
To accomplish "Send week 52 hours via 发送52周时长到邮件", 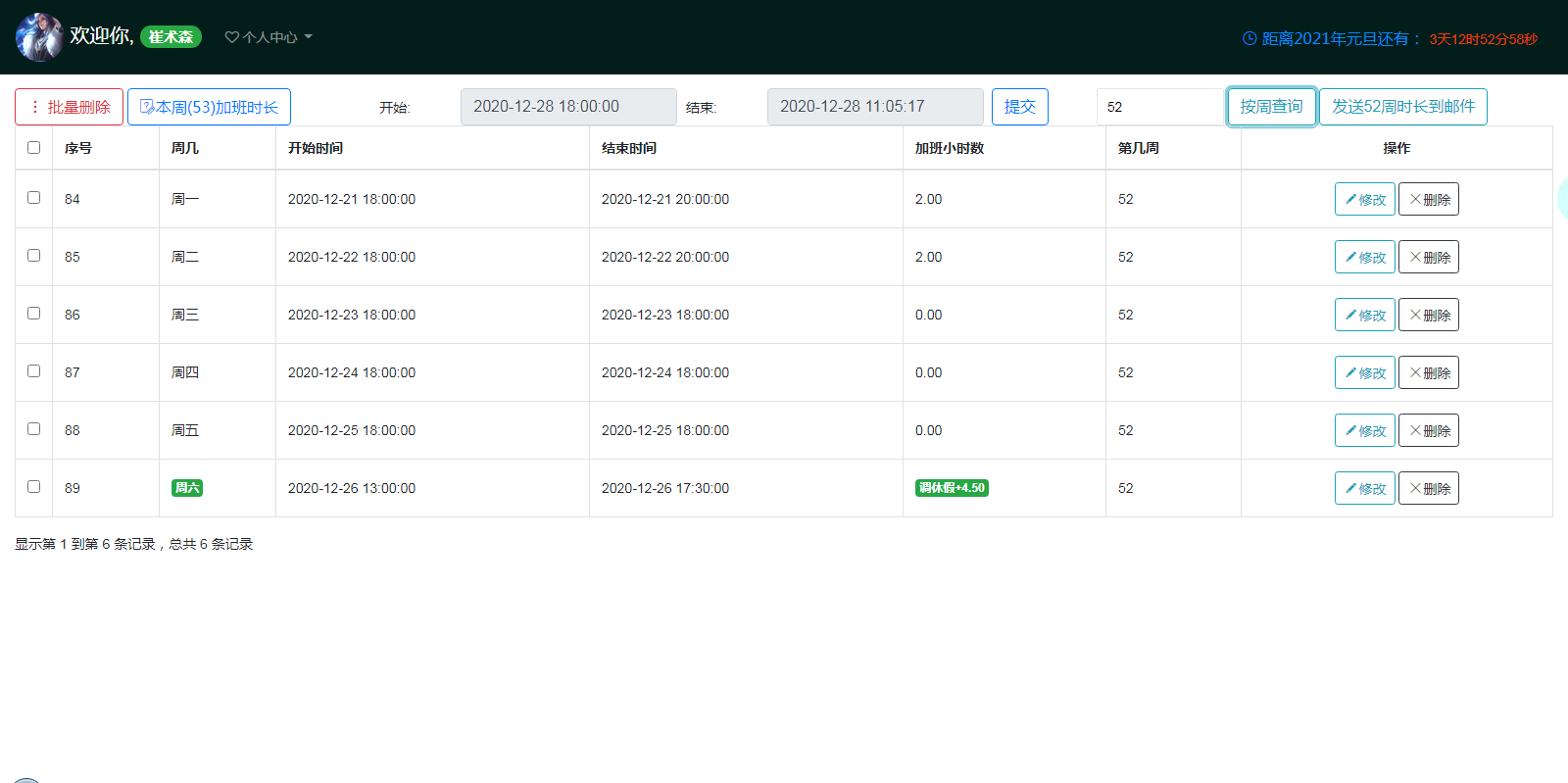I will coord(1403,107).
